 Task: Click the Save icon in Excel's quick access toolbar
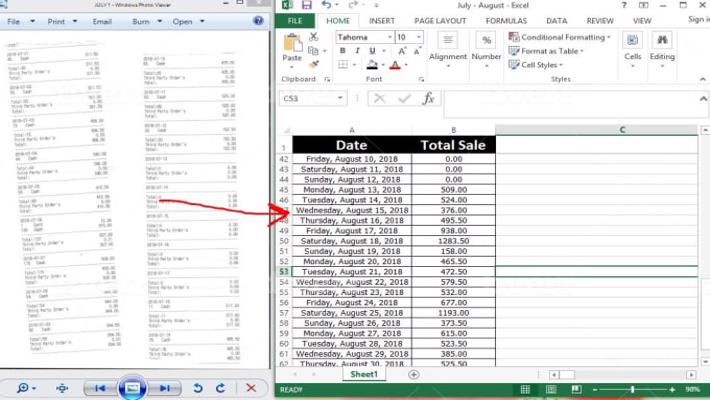tap(306, 6)
